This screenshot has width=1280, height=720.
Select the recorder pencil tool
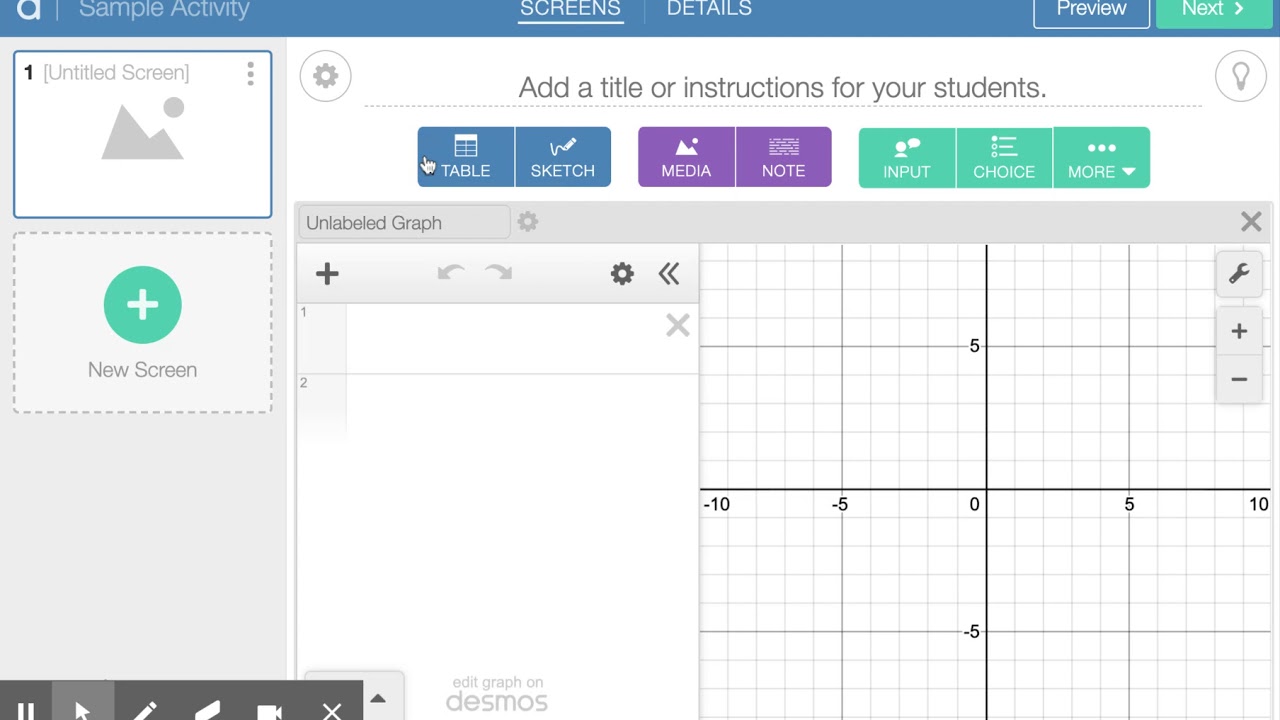point(145,708)
